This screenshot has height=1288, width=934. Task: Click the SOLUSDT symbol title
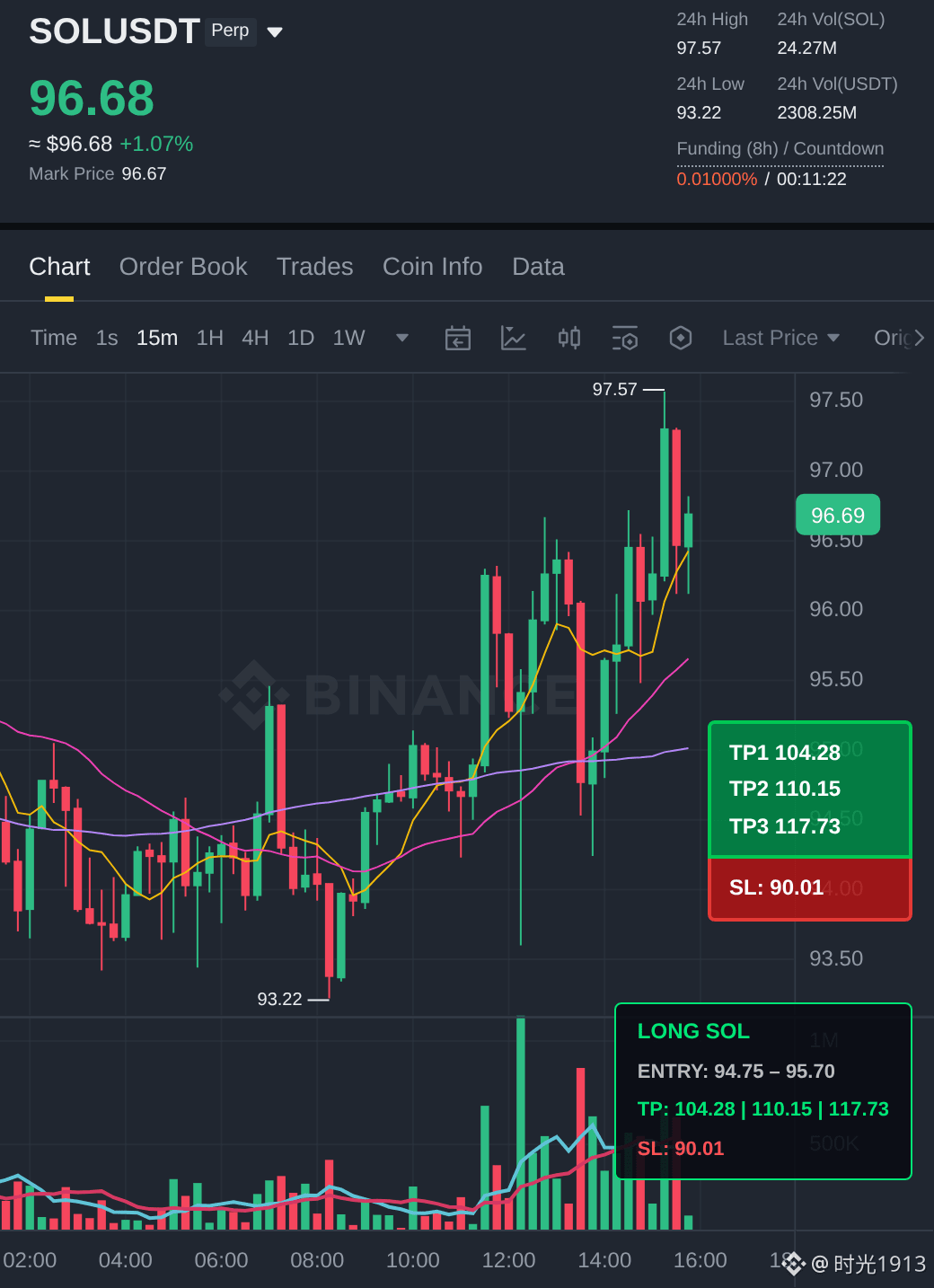point(114,31)
